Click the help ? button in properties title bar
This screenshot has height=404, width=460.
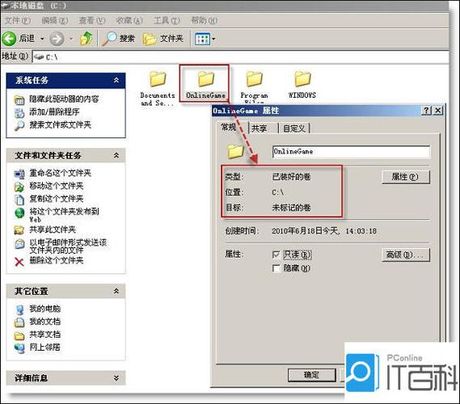tap(426, 111)
